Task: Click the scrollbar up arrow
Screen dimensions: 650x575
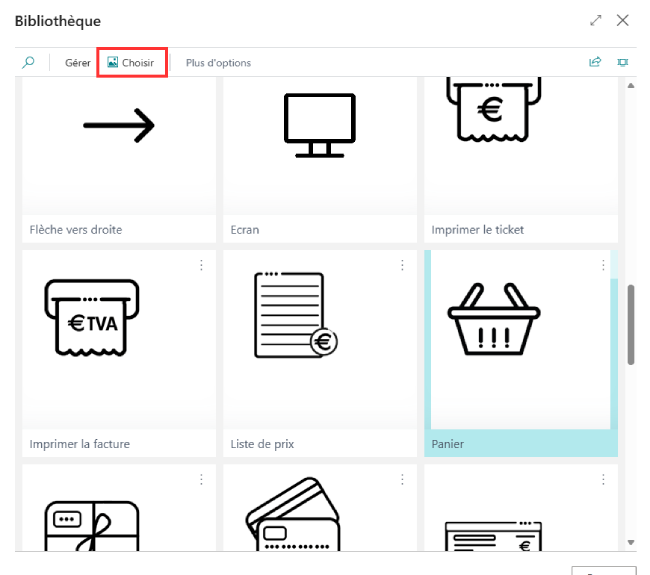Action: tap(631, 86)
